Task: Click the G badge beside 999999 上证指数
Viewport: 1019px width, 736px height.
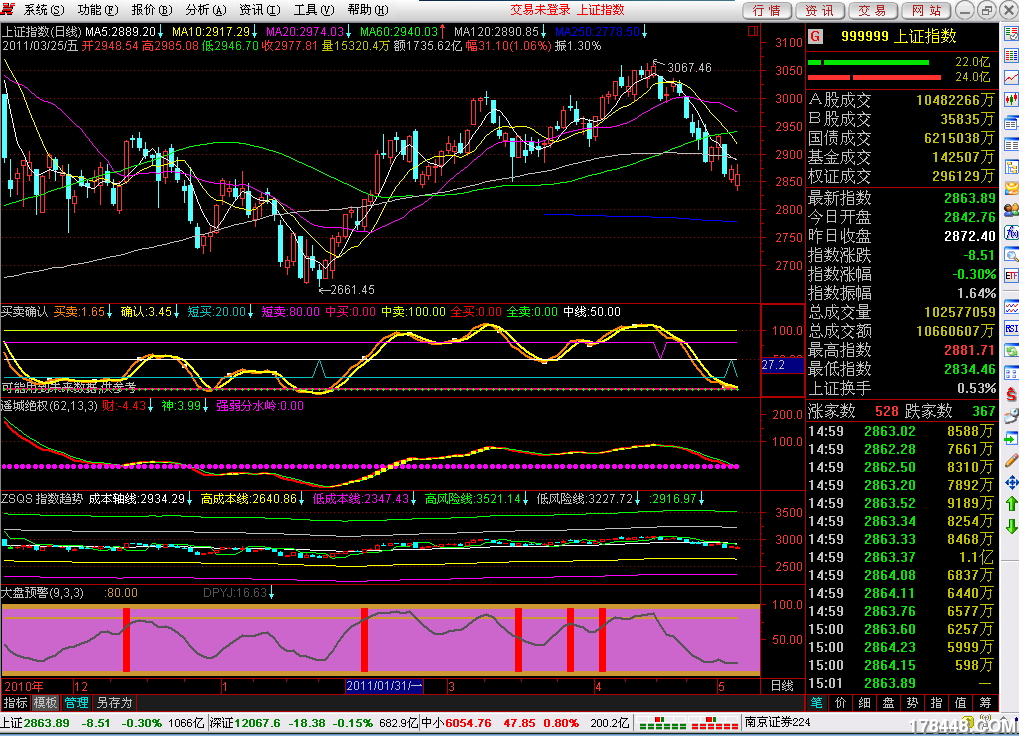Action: click(x=815, y=36)
